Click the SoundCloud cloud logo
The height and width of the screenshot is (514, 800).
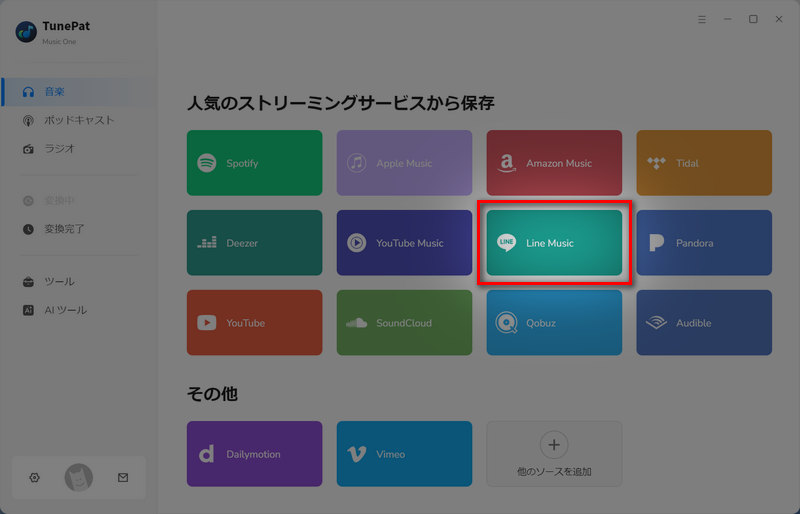[357, 323]
